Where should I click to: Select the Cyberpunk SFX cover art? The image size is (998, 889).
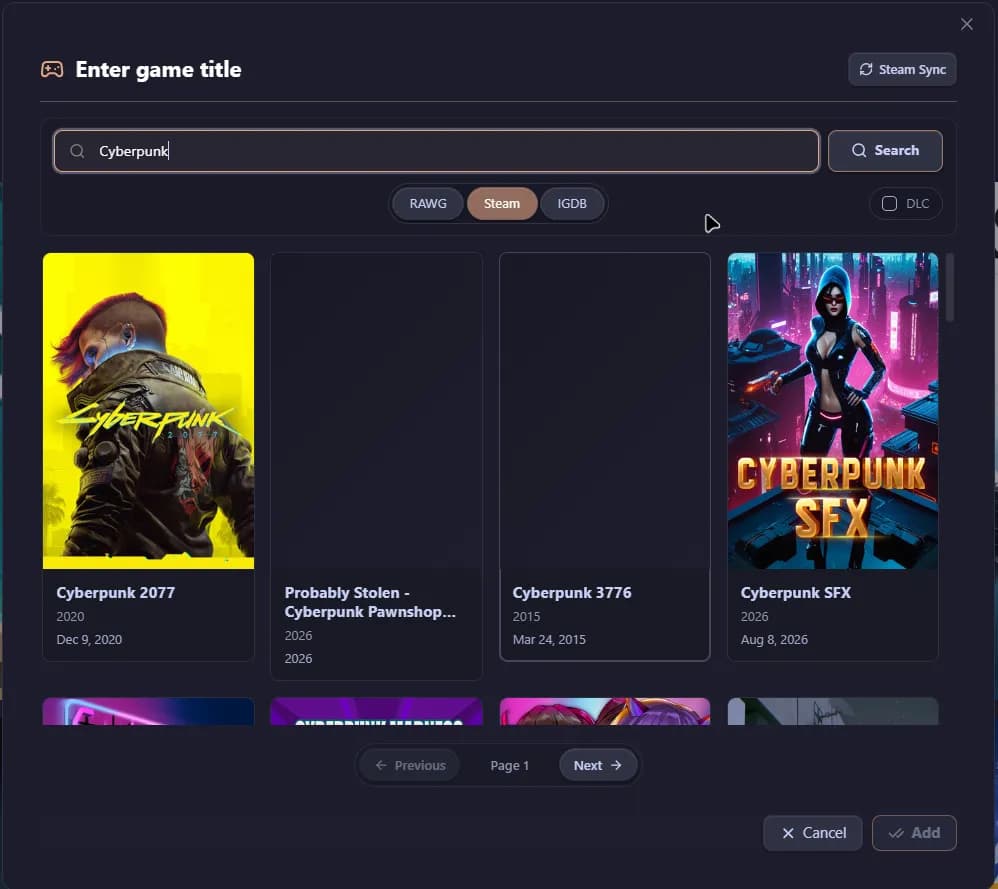point(833,410)
